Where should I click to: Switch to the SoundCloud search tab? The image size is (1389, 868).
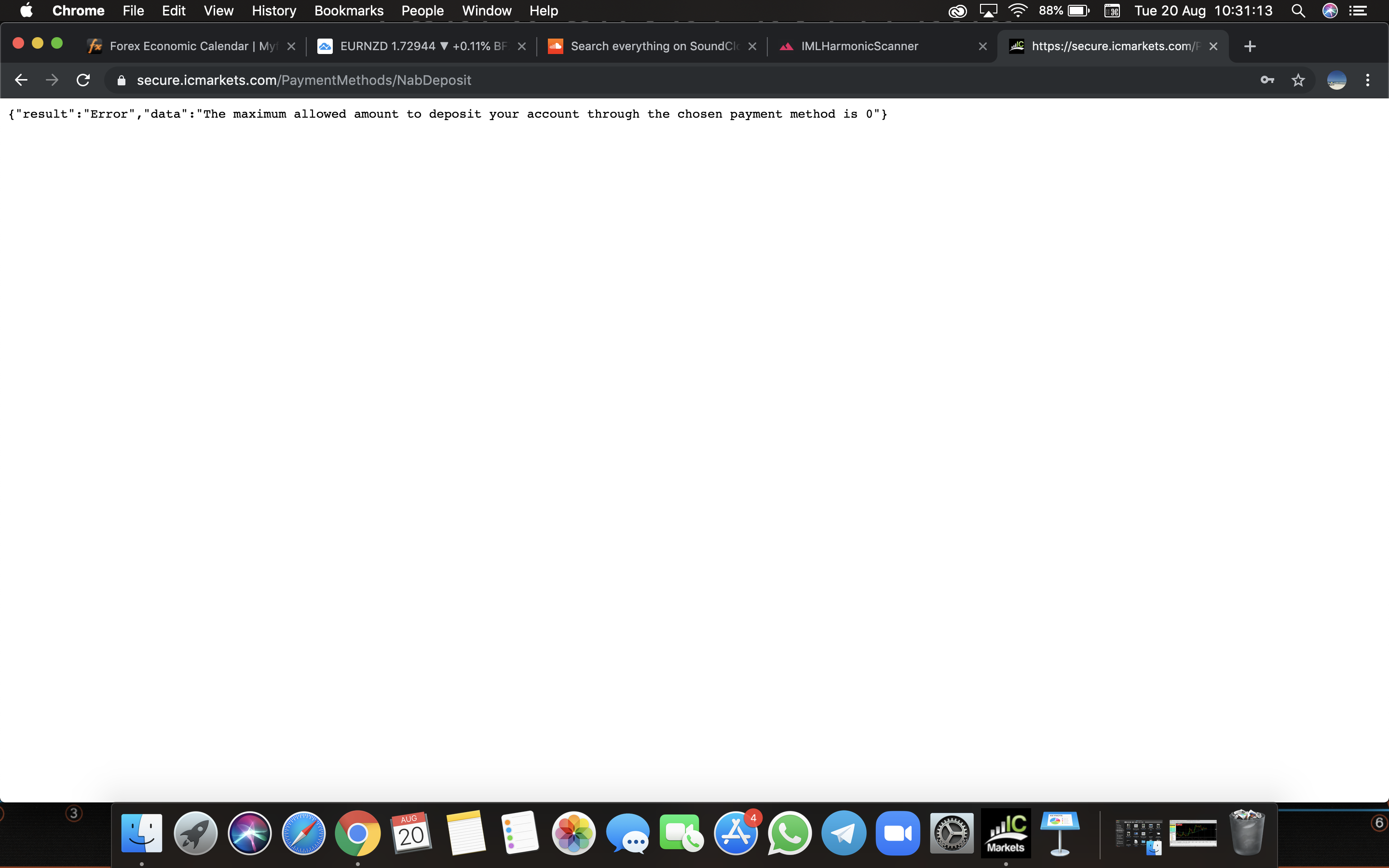pos(652,46)
